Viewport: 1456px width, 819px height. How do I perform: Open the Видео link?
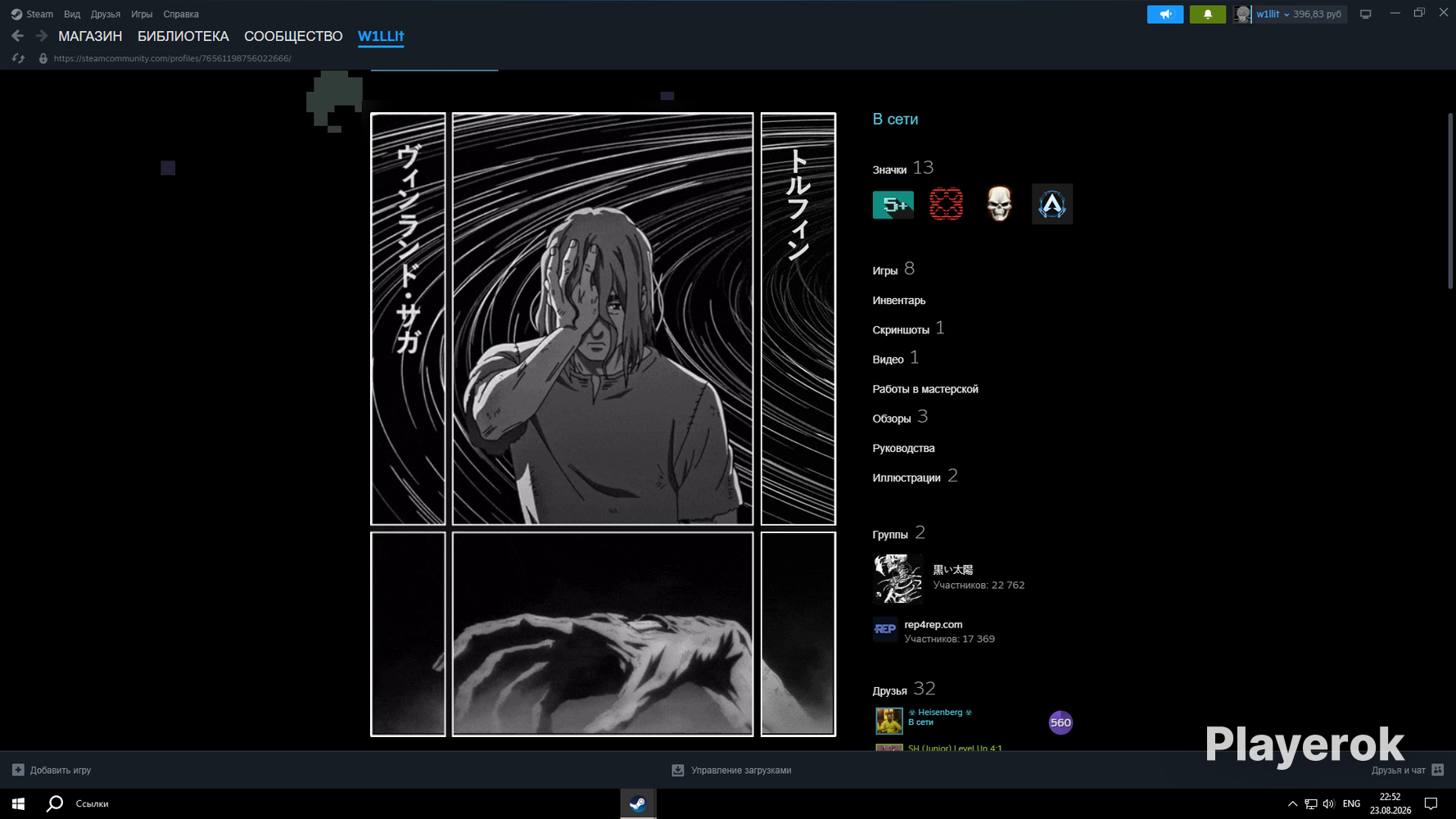[895, 358]
